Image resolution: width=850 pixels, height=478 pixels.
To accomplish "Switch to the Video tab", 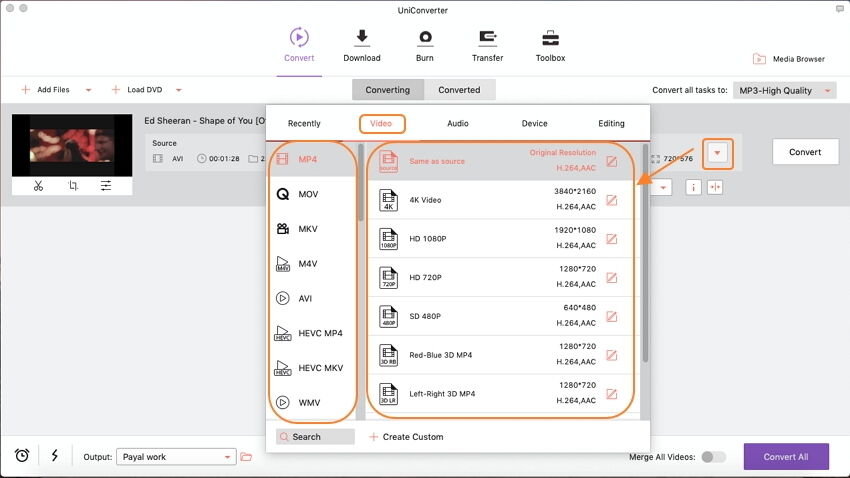I will click(x=381, y=124).
